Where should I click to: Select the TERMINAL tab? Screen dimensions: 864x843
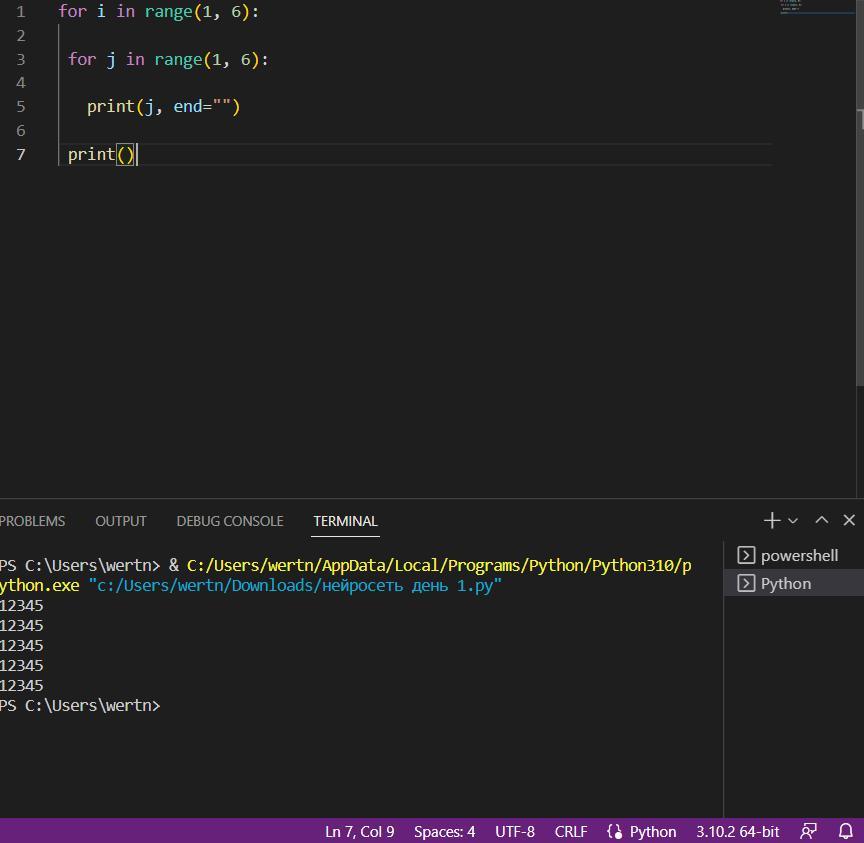click(345, 521)
